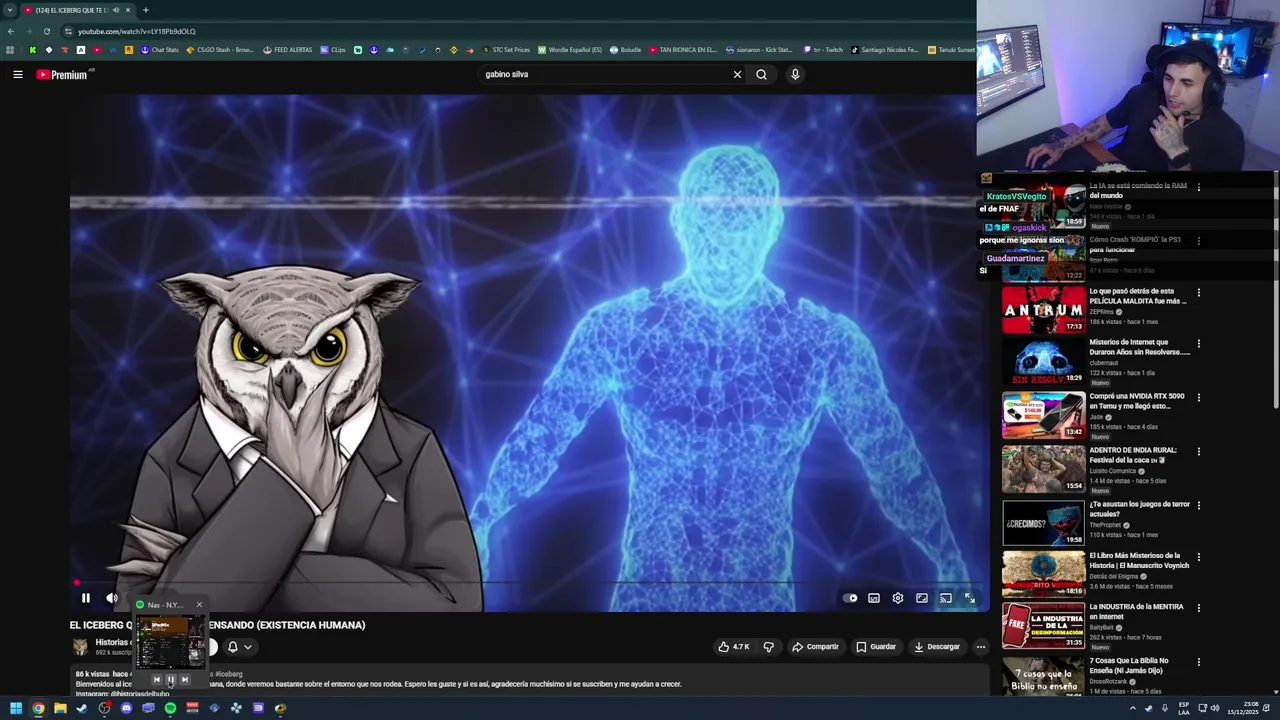
Task: Download the video with Descargar
Action: pyautogui.click(x=937, y=647)
